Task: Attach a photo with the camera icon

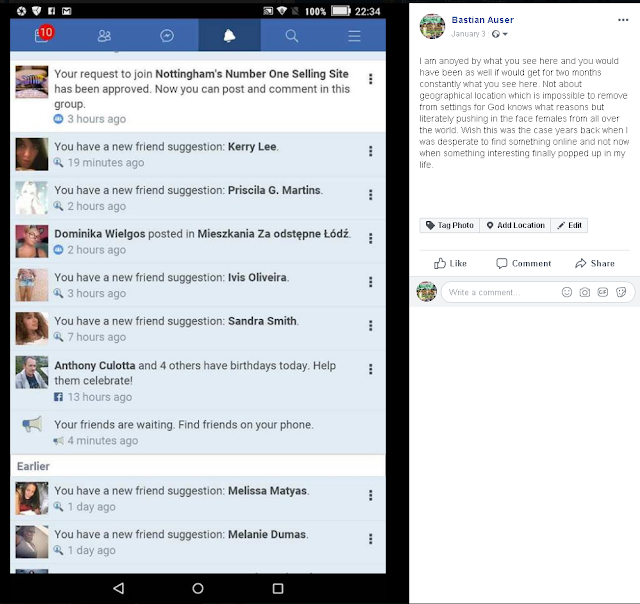Action: coord(585,292)
